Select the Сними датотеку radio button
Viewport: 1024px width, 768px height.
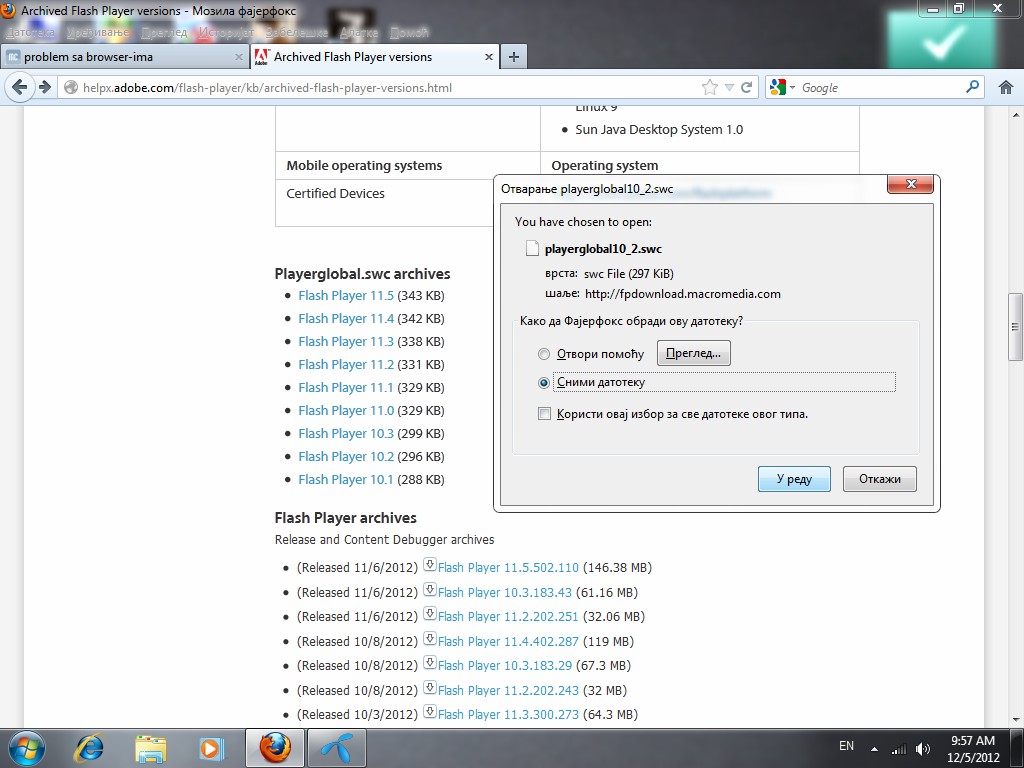point(543,383)
